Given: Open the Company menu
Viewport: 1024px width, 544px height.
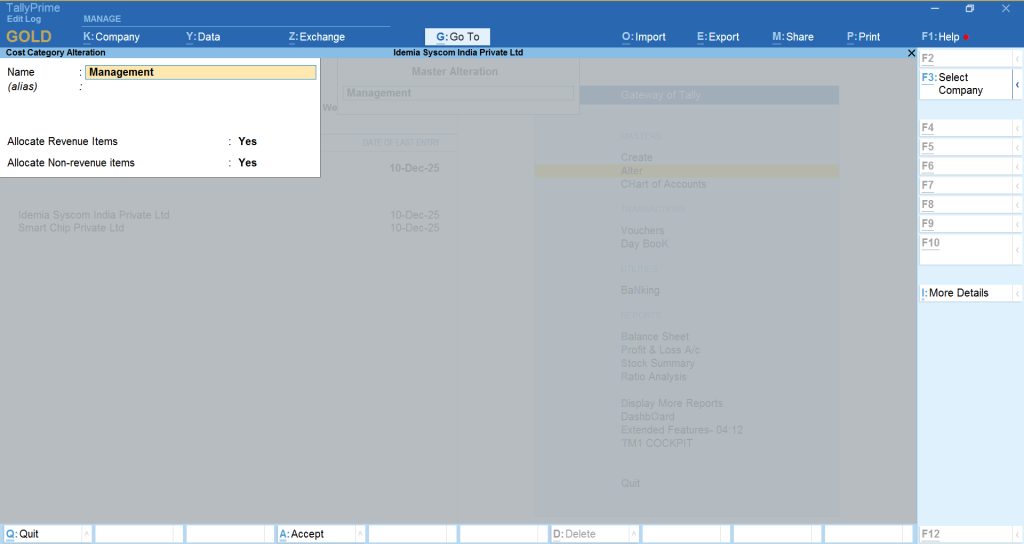Looking at the screenshot, I should coord(111,37).
